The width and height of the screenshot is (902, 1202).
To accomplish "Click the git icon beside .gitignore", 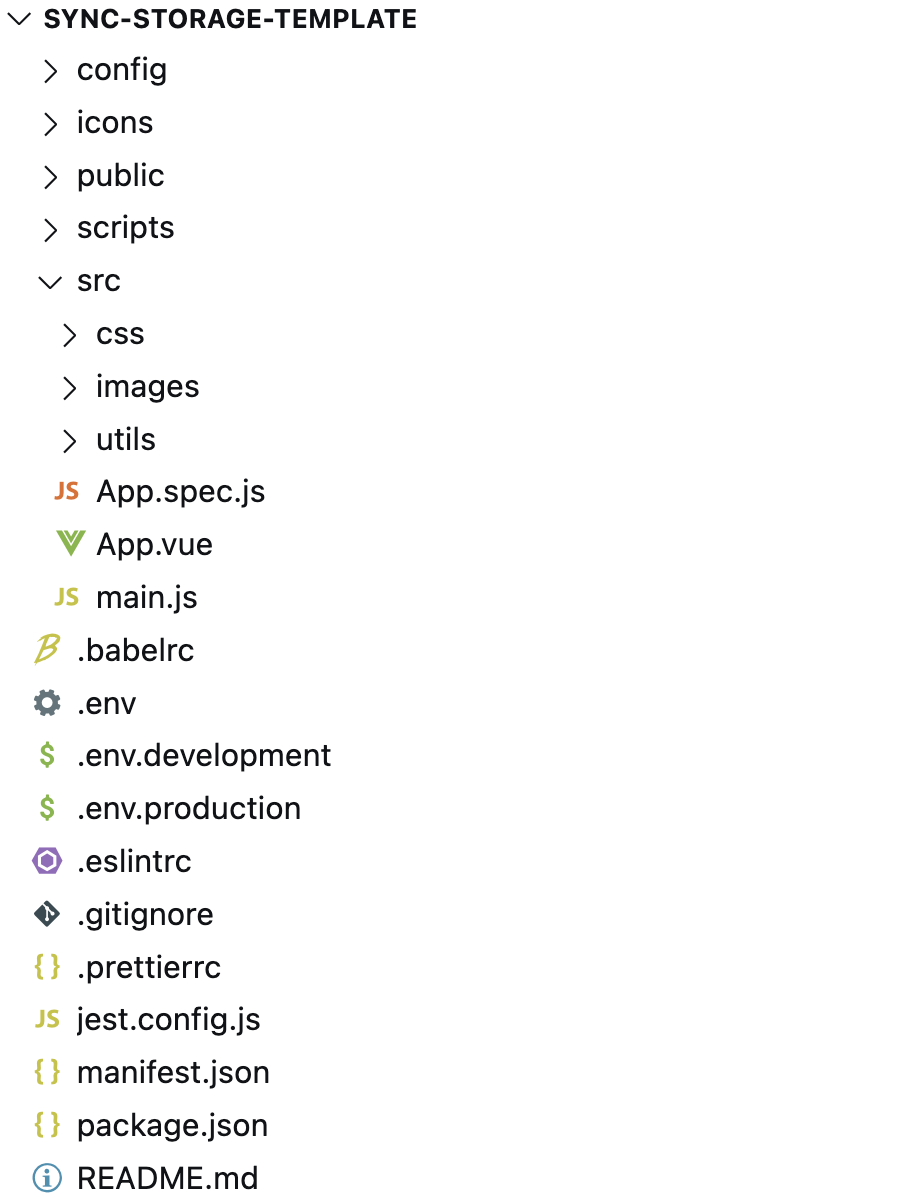I will pyautogui.click(x=47, y=914).
